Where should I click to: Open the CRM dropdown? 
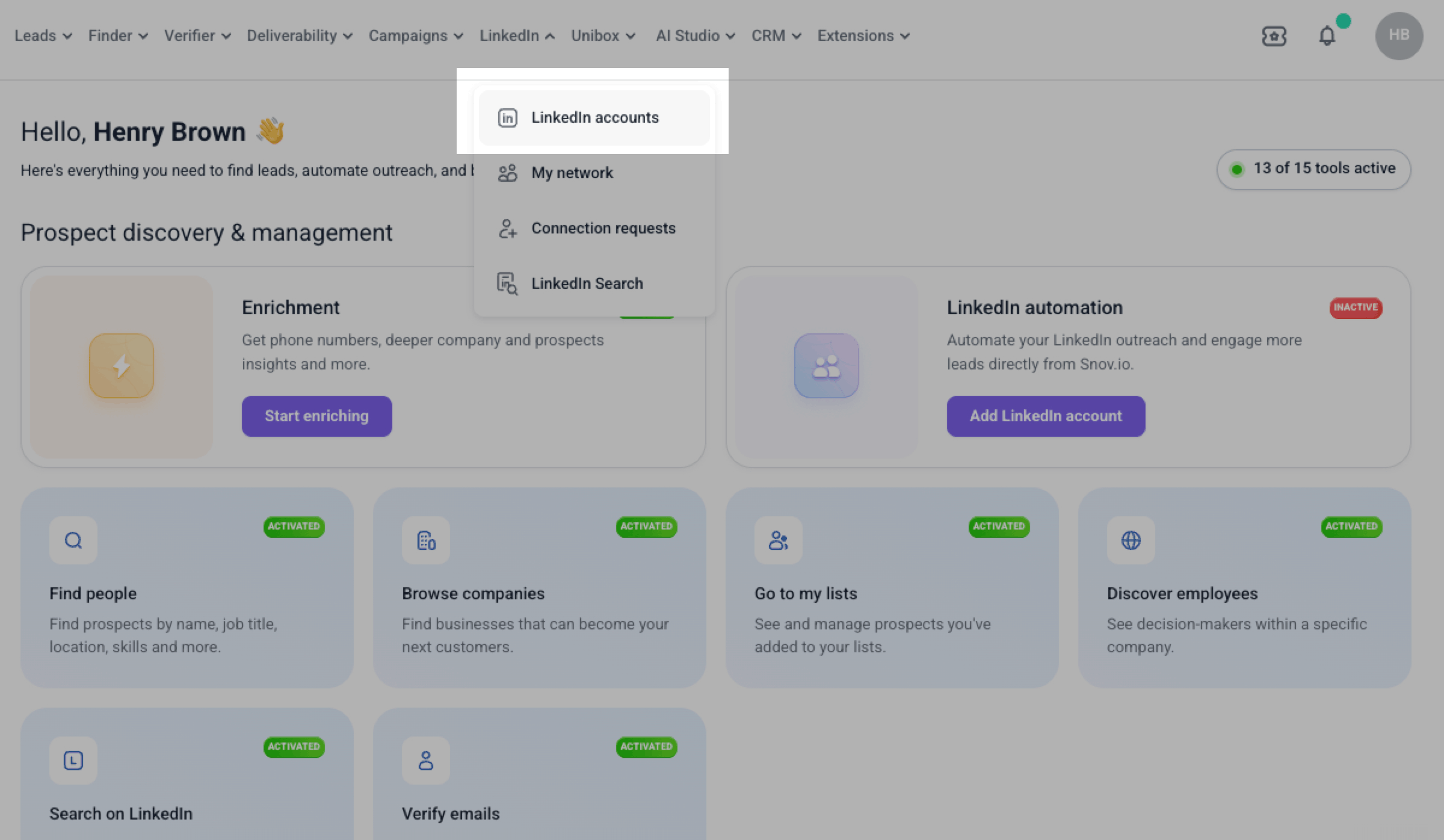pyautogui.click(x=776, y=36)
